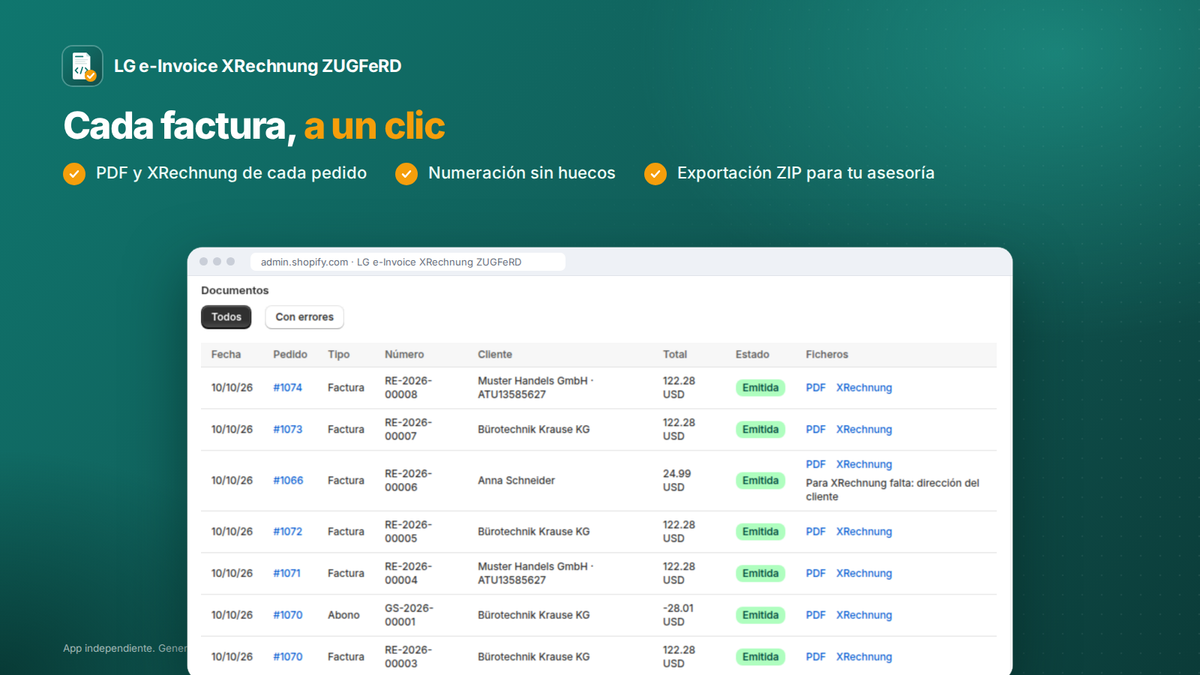Download PDF for invoice RE-2026-00003
1200x675 pixels.
[816, 658]
